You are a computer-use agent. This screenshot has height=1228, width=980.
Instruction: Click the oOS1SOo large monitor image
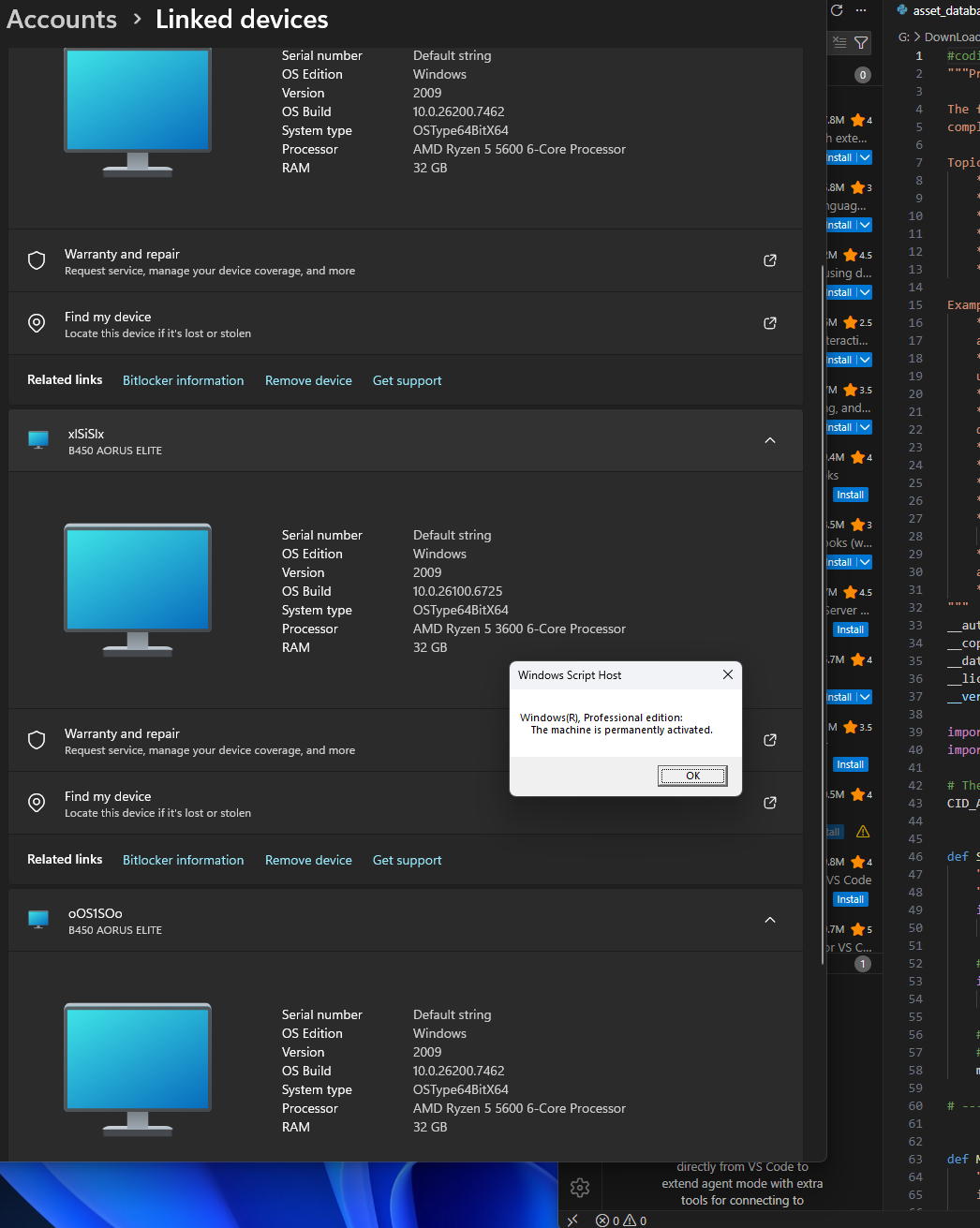tap(138, 1070)
